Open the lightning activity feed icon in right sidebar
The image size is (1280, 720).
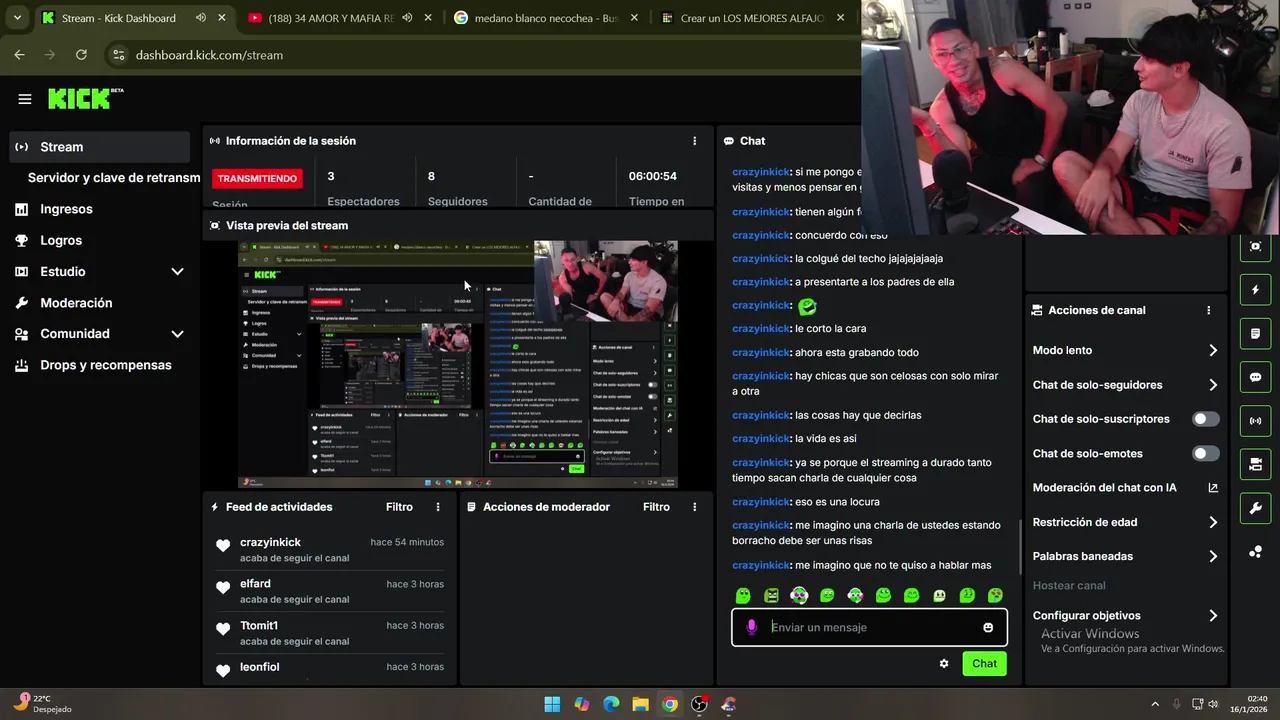1255,290
